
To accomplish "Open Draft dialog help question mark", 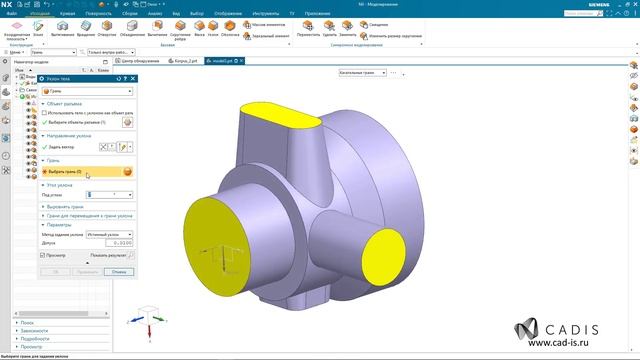I will [125, 78].
